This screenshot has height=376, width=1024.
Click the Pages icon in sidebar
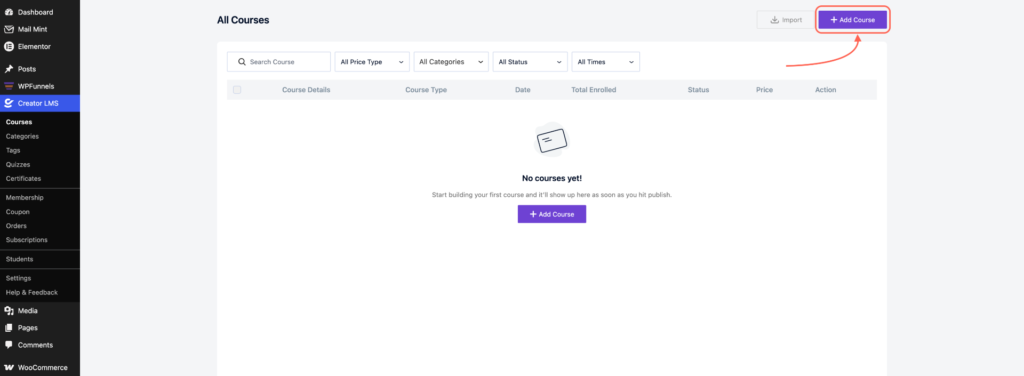[9, 328]
